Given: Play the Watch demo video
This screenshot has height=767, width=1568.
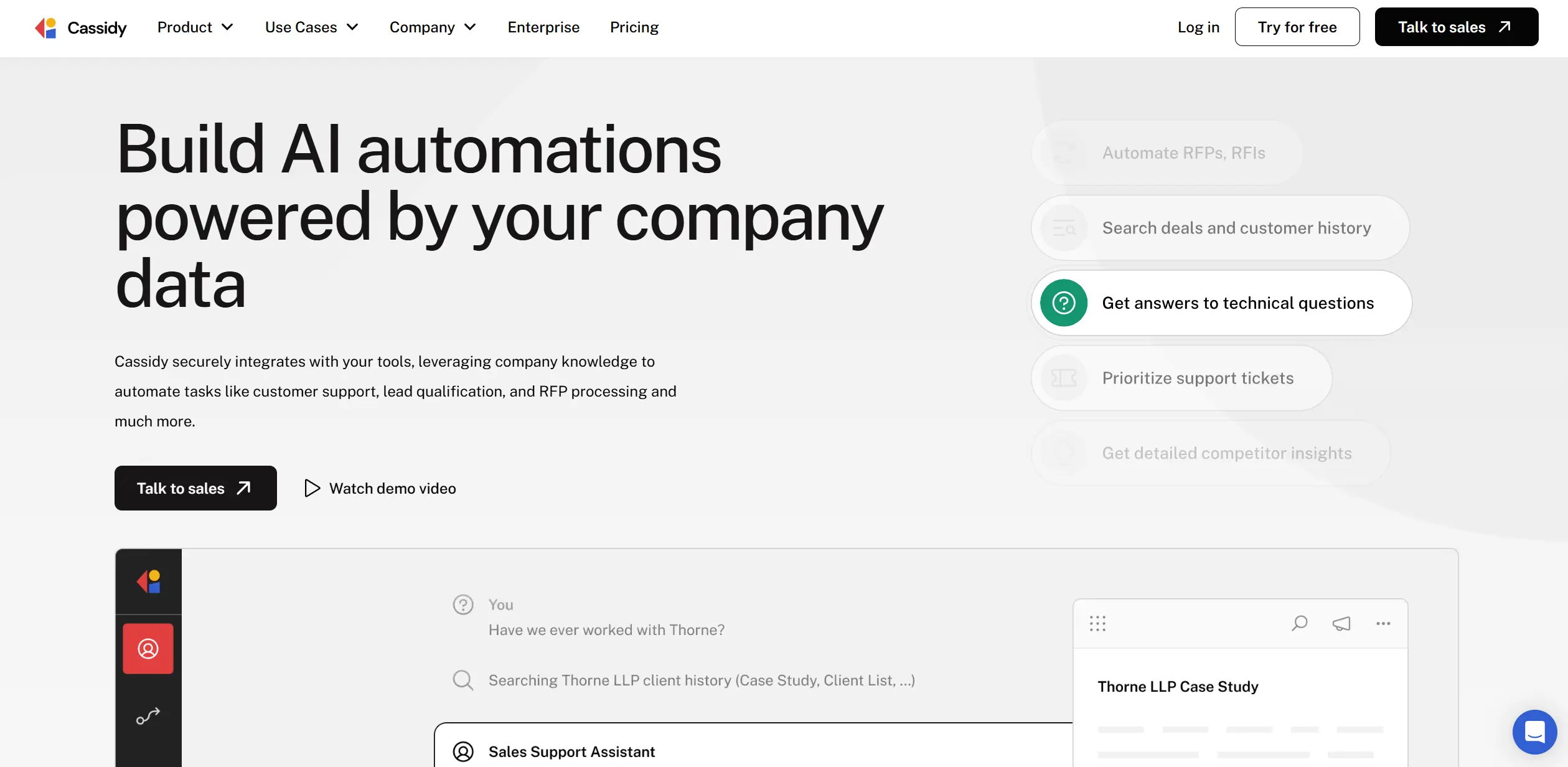Looking at the screenshot, I should [x=380, y=489].
